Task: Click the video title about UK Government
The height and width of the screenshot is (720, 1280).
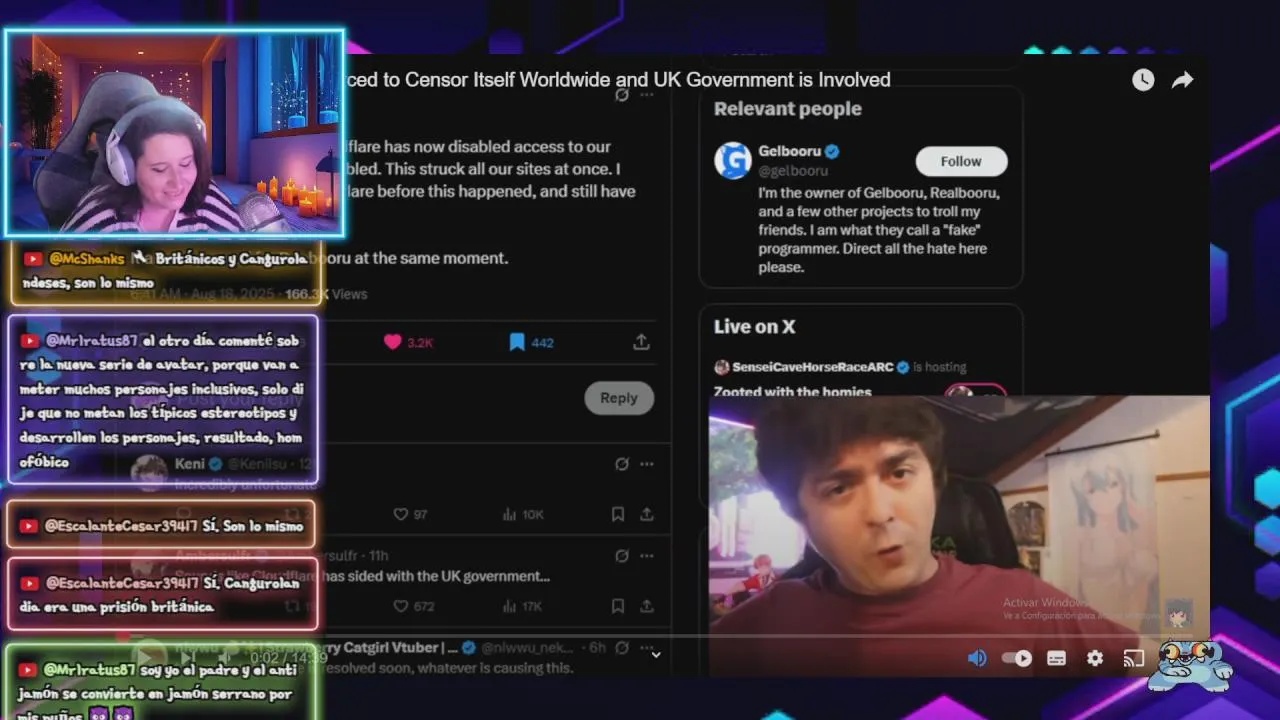Action: click(x=616, y=79)
